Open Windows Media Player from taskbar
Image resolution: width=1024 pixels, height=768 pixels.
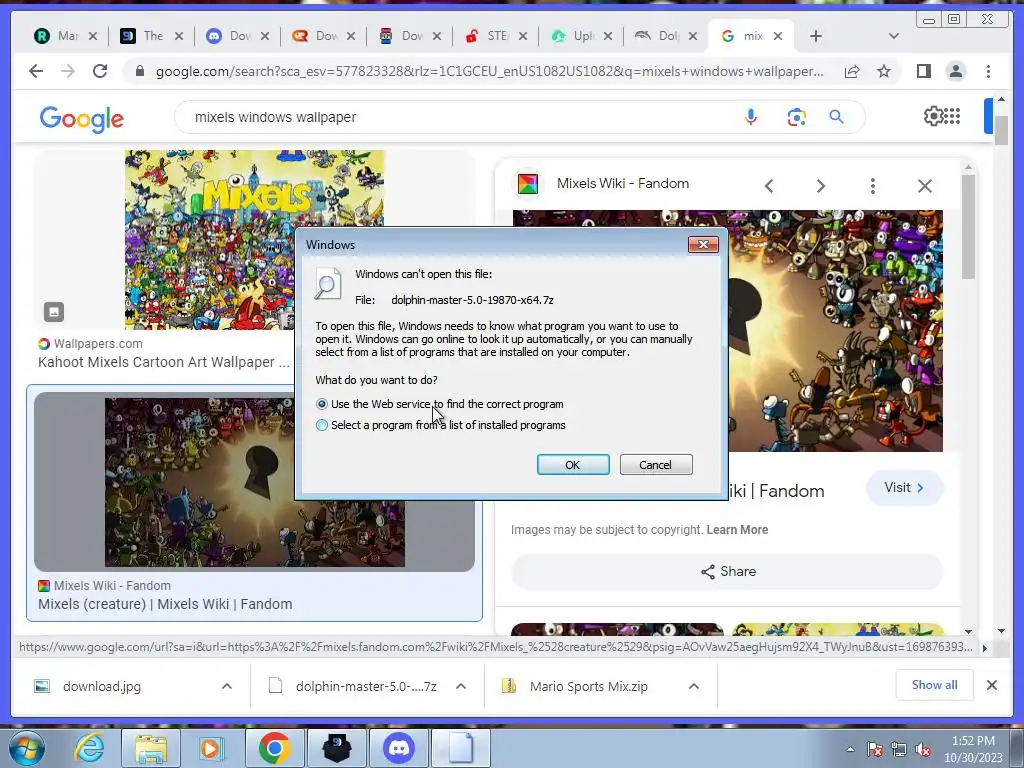pyautogui.click(x=210, y=748)
